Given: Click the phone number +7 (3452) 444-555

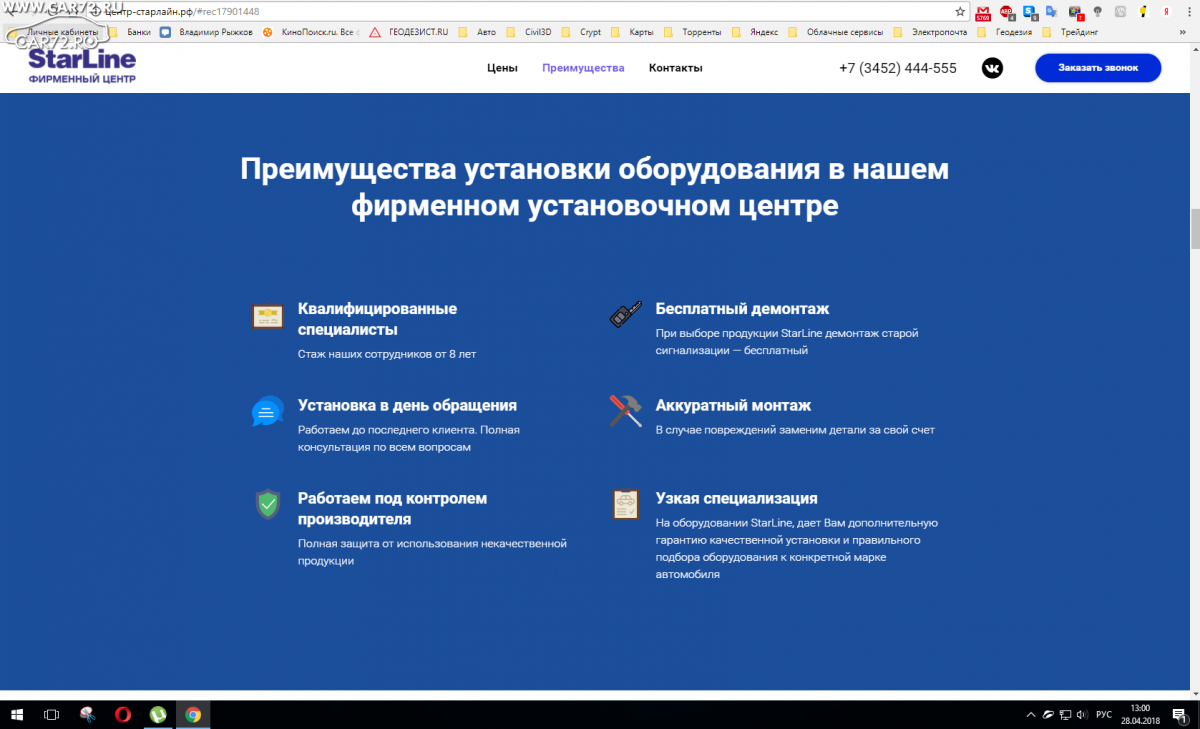Looking at the screenshot, I should pyautogui.click(x=897, y=68).
